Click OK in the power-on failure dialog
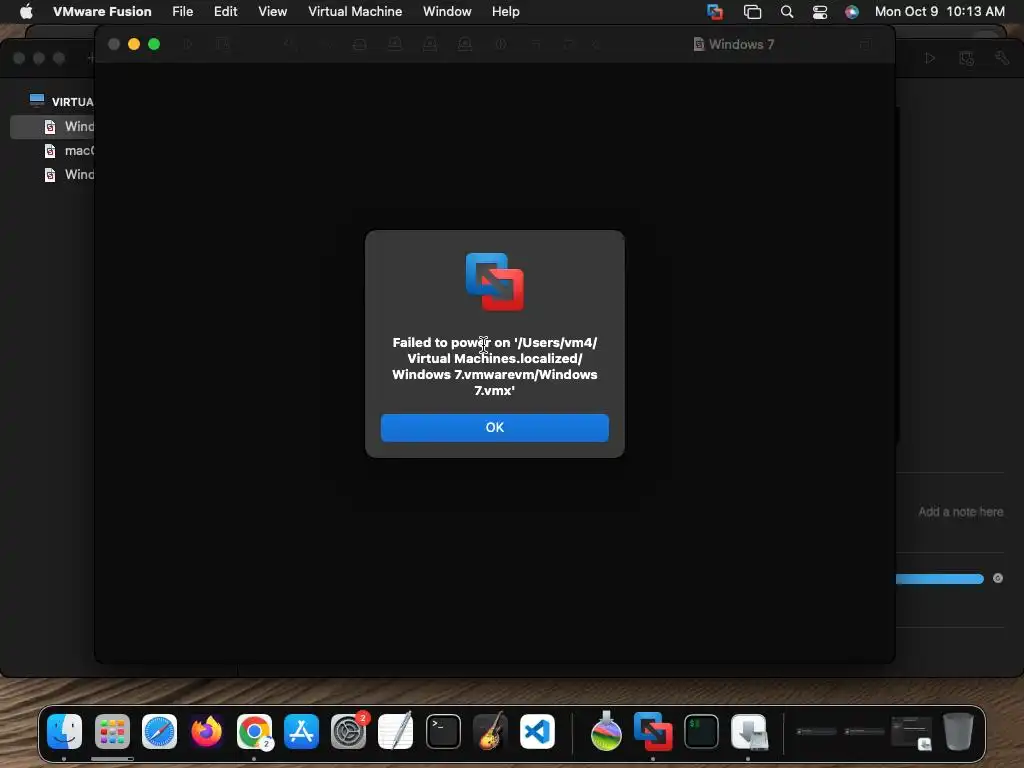The height and width of the screenshot is (768, 1024). 494,427
